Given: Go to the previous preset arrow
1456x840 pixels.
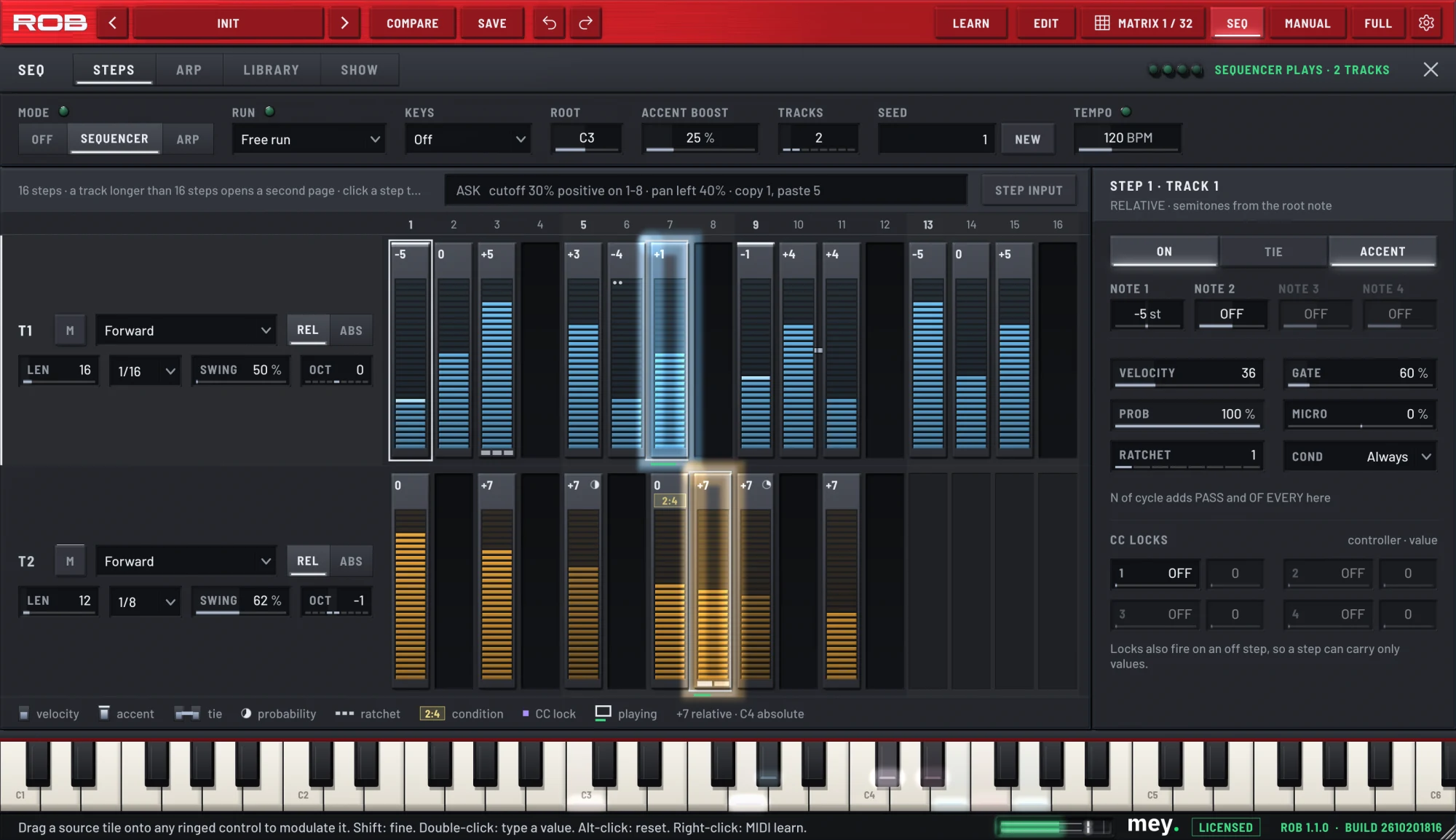Looking at the screenshot, I should tap(113, 23).
